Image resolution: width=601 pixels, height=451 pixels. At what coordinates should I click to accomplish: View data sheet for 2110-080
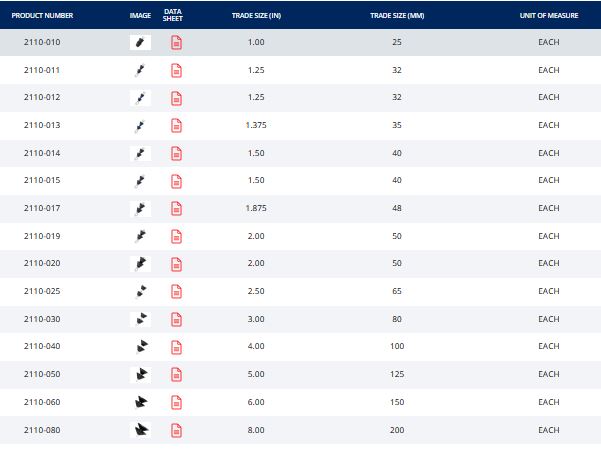(x=176, y=430)
